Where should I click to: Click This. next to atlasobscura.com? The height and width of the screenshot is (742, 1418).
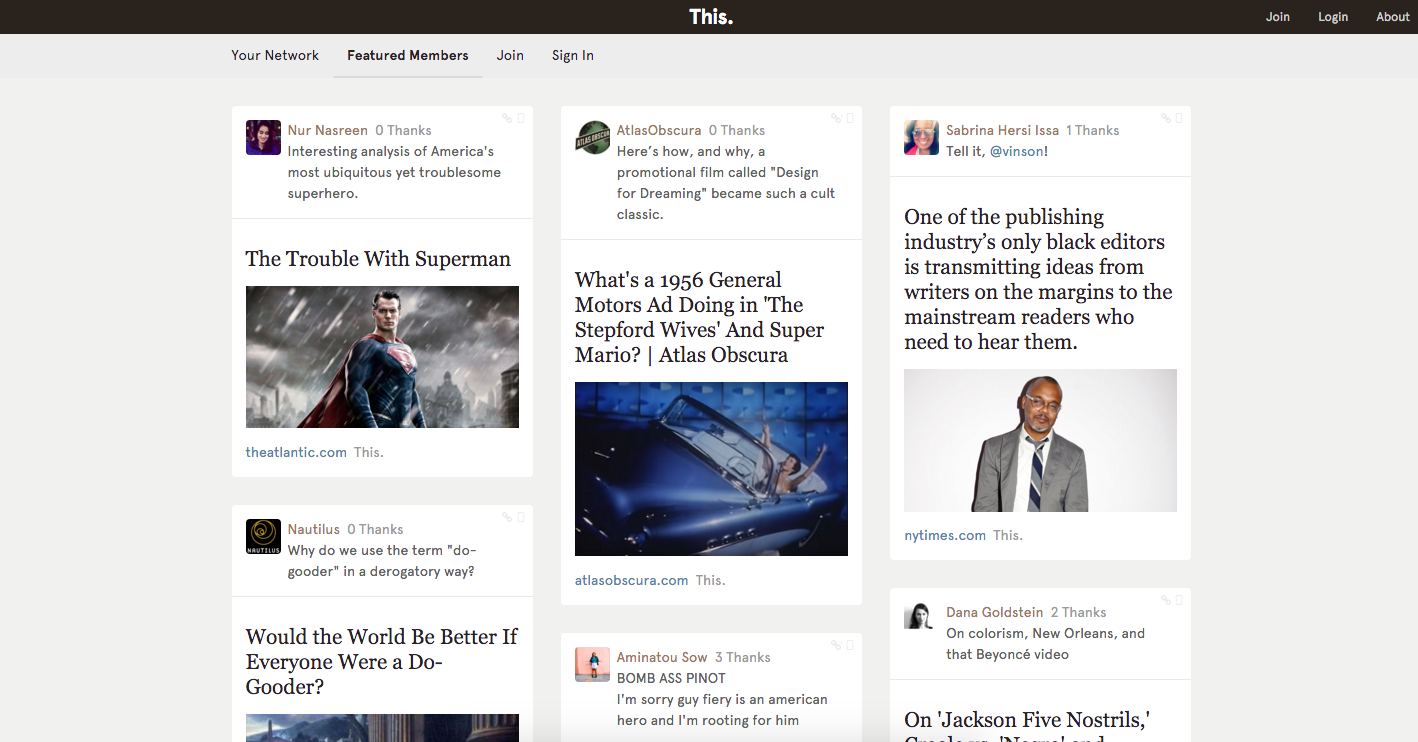710,581
